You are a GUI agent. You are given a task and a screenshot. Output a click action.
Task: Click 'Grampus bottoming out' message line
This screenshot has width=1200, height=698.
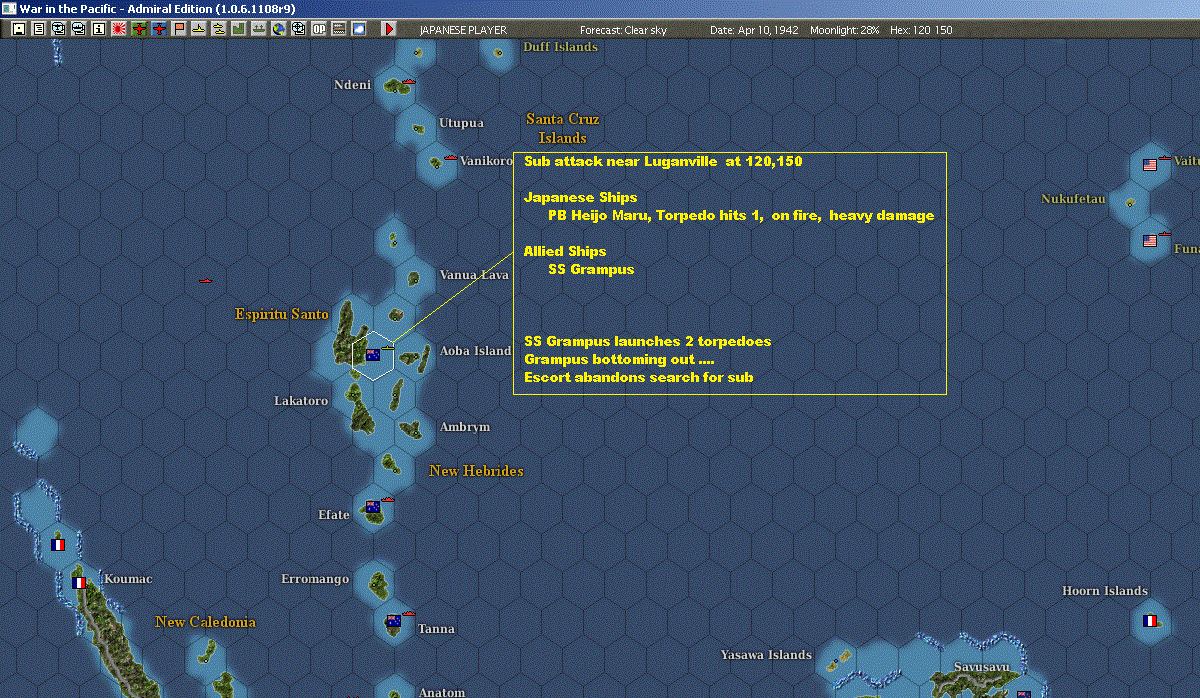619,359
